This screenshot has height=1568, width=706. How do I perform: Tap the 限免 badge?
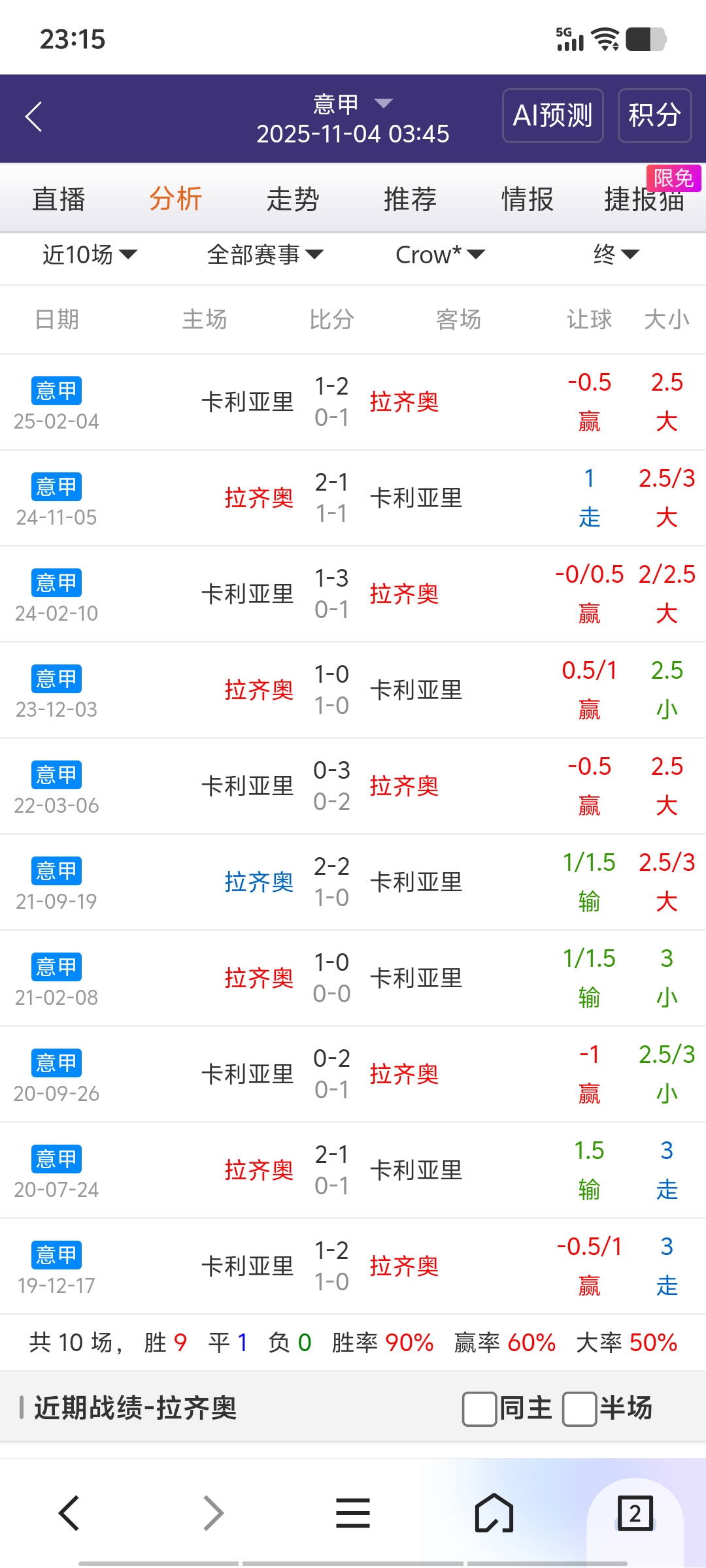point(673,178)
